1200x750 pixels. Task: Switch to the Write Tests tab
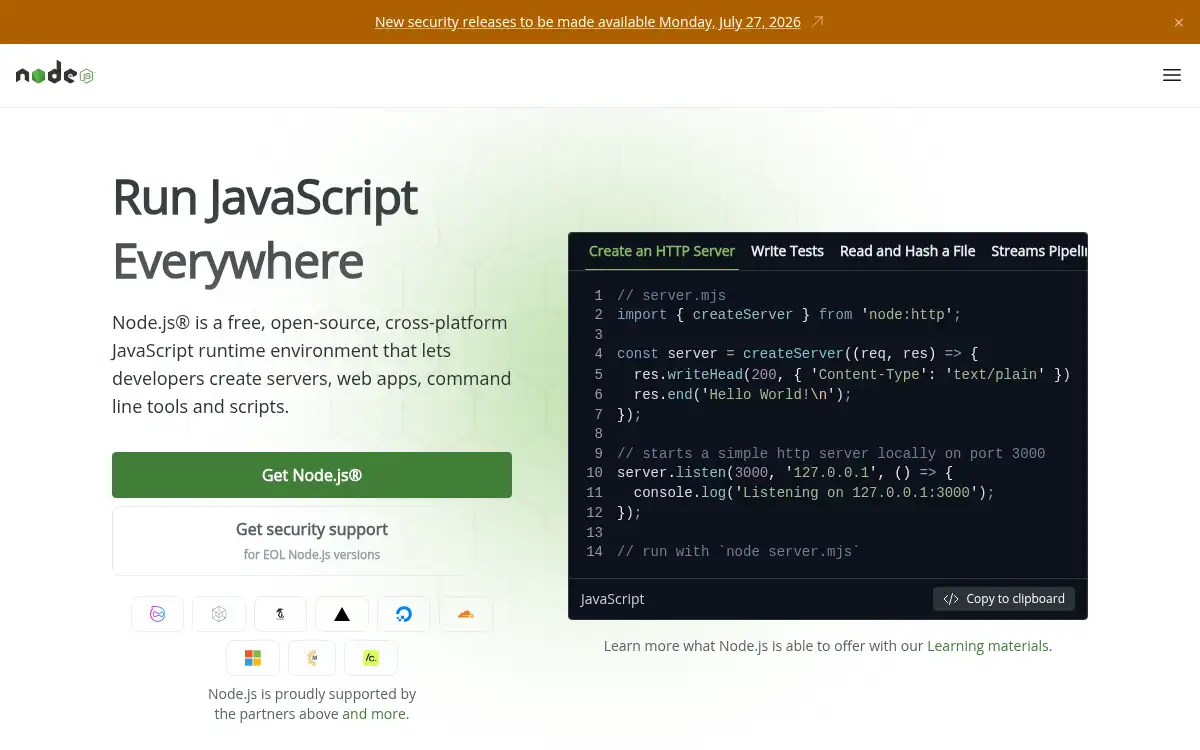point(787,251)
